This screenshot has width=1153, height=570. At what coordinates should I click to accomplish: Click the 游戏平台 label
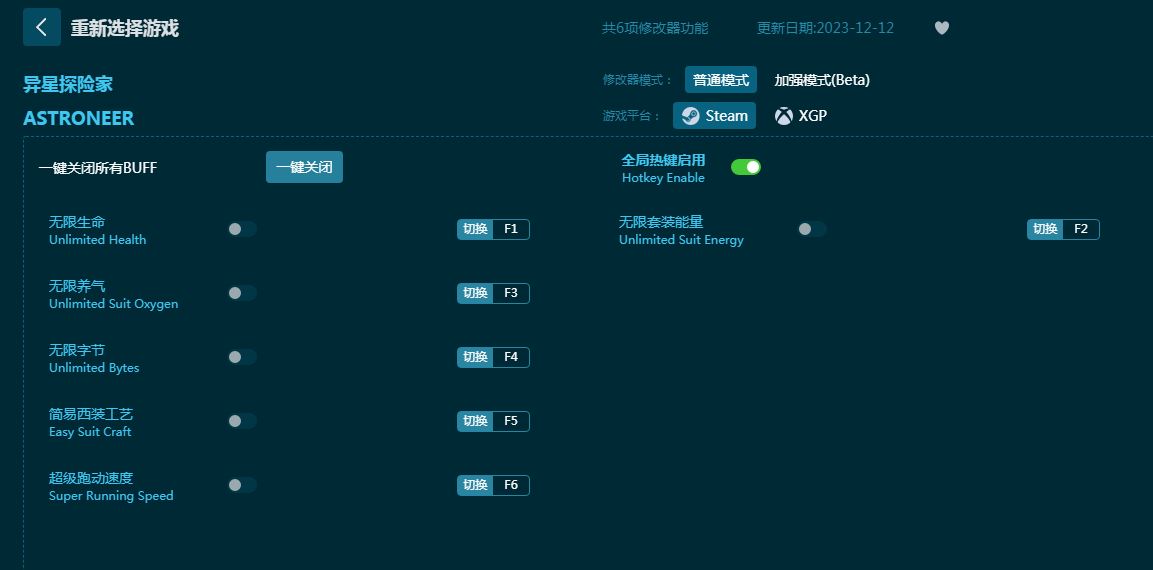[x=632, y=115]
